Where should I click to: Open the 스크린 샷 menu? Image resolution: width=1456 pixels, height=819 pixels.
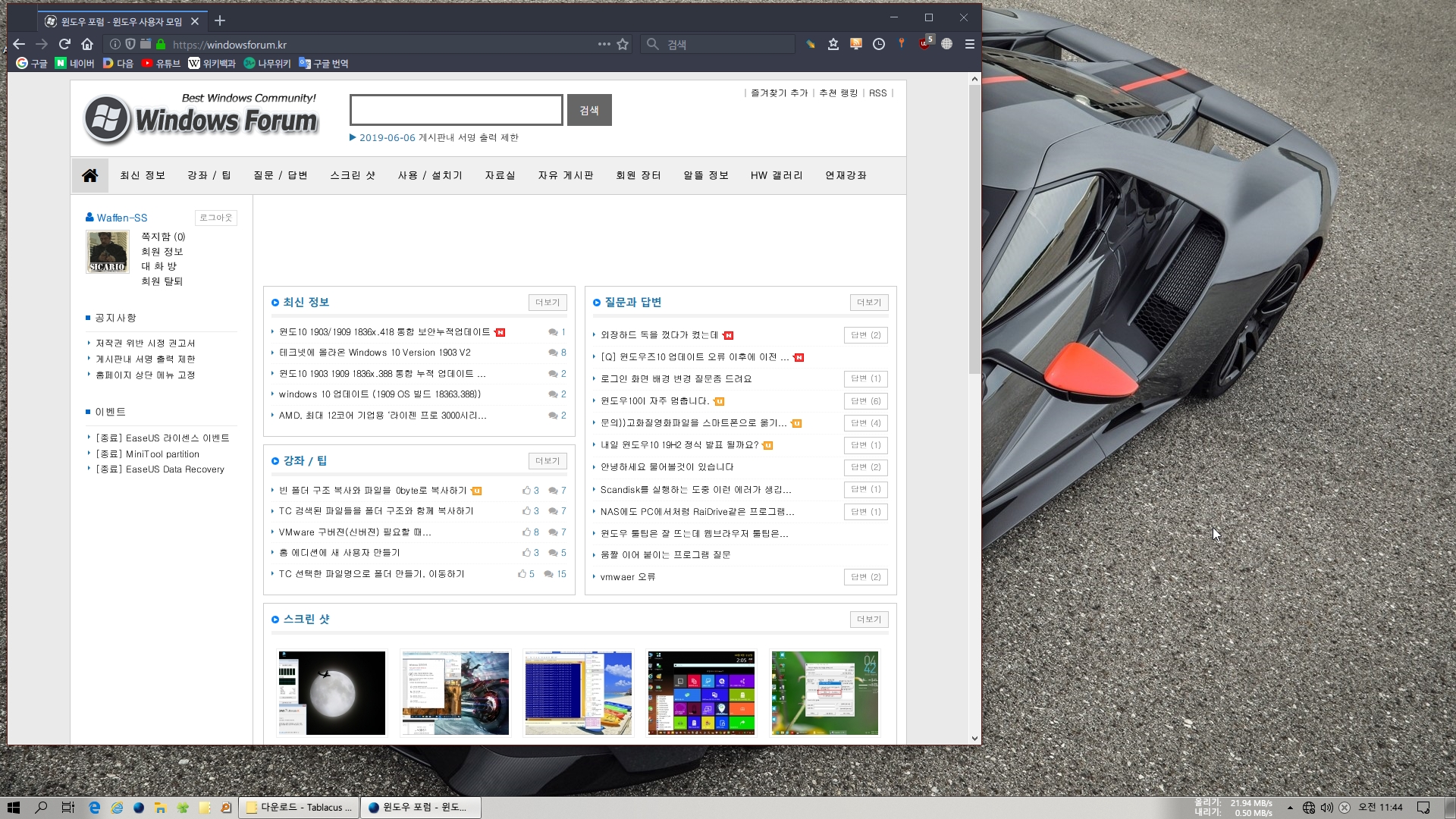pyautogui.click(x=353, y=175)
